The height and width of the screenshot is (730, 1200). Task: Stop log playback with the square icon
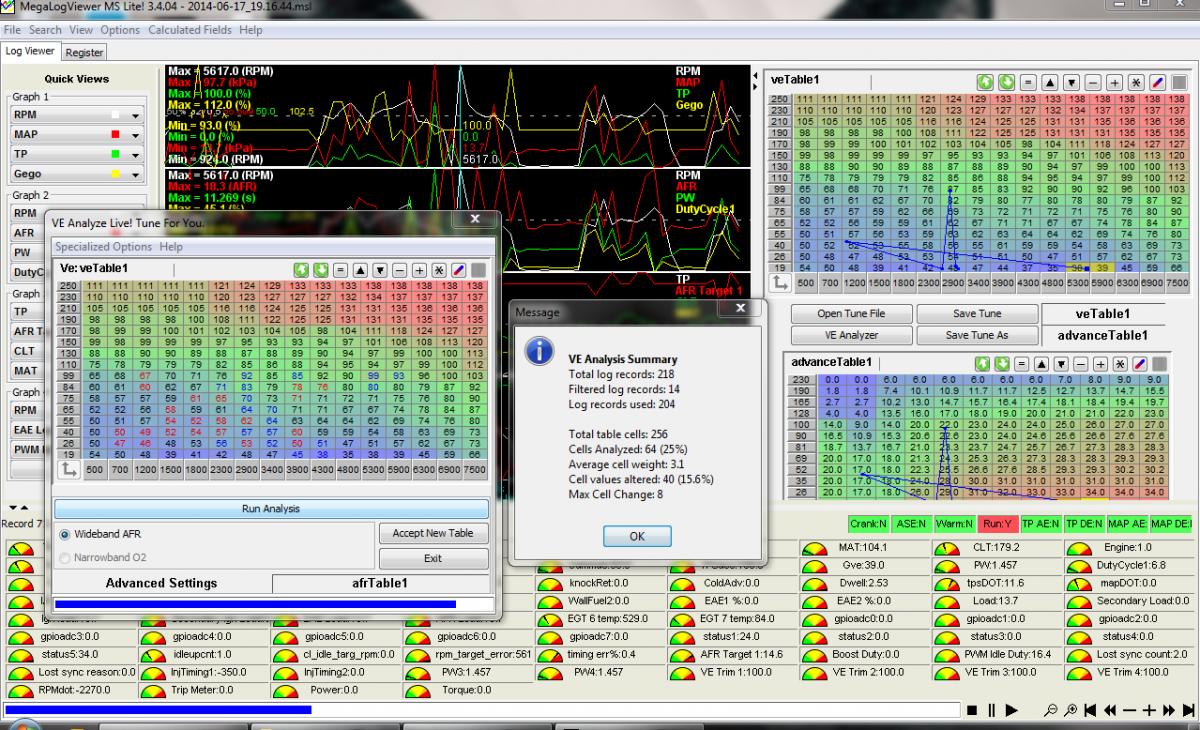point(972,710)
